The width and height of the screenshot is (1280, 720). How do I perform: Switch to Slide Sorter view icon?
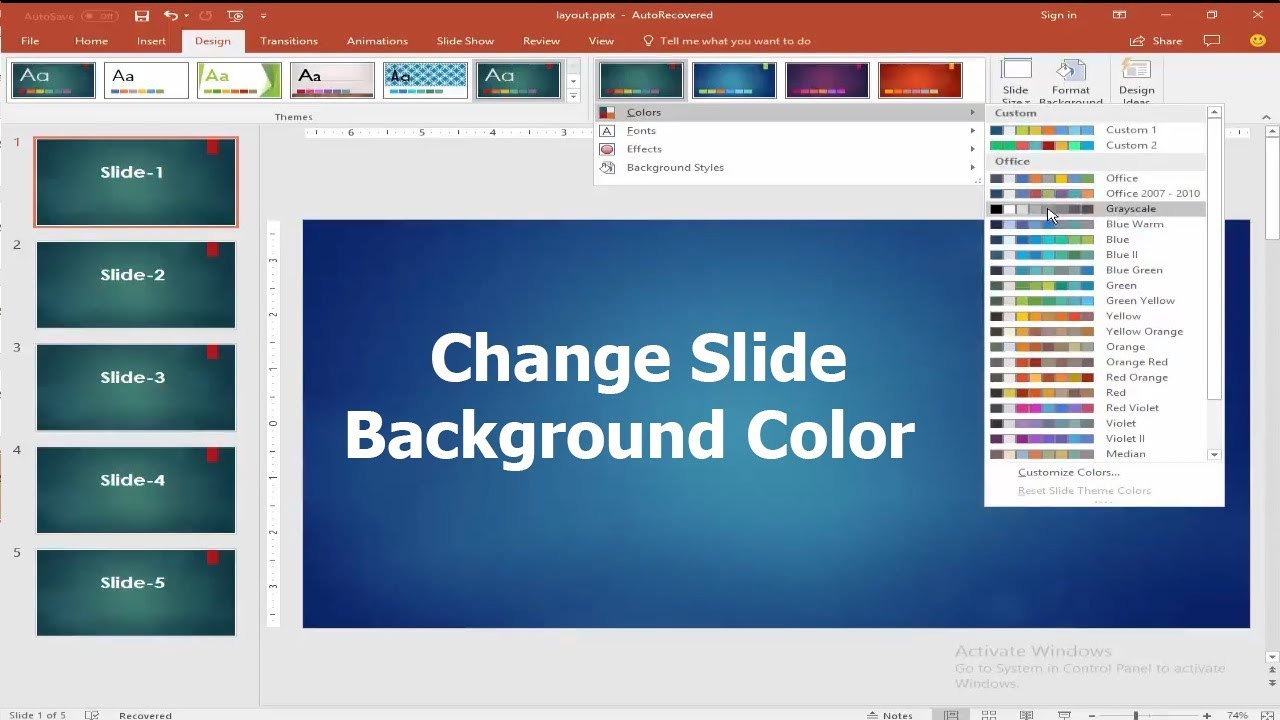point(988,715)
